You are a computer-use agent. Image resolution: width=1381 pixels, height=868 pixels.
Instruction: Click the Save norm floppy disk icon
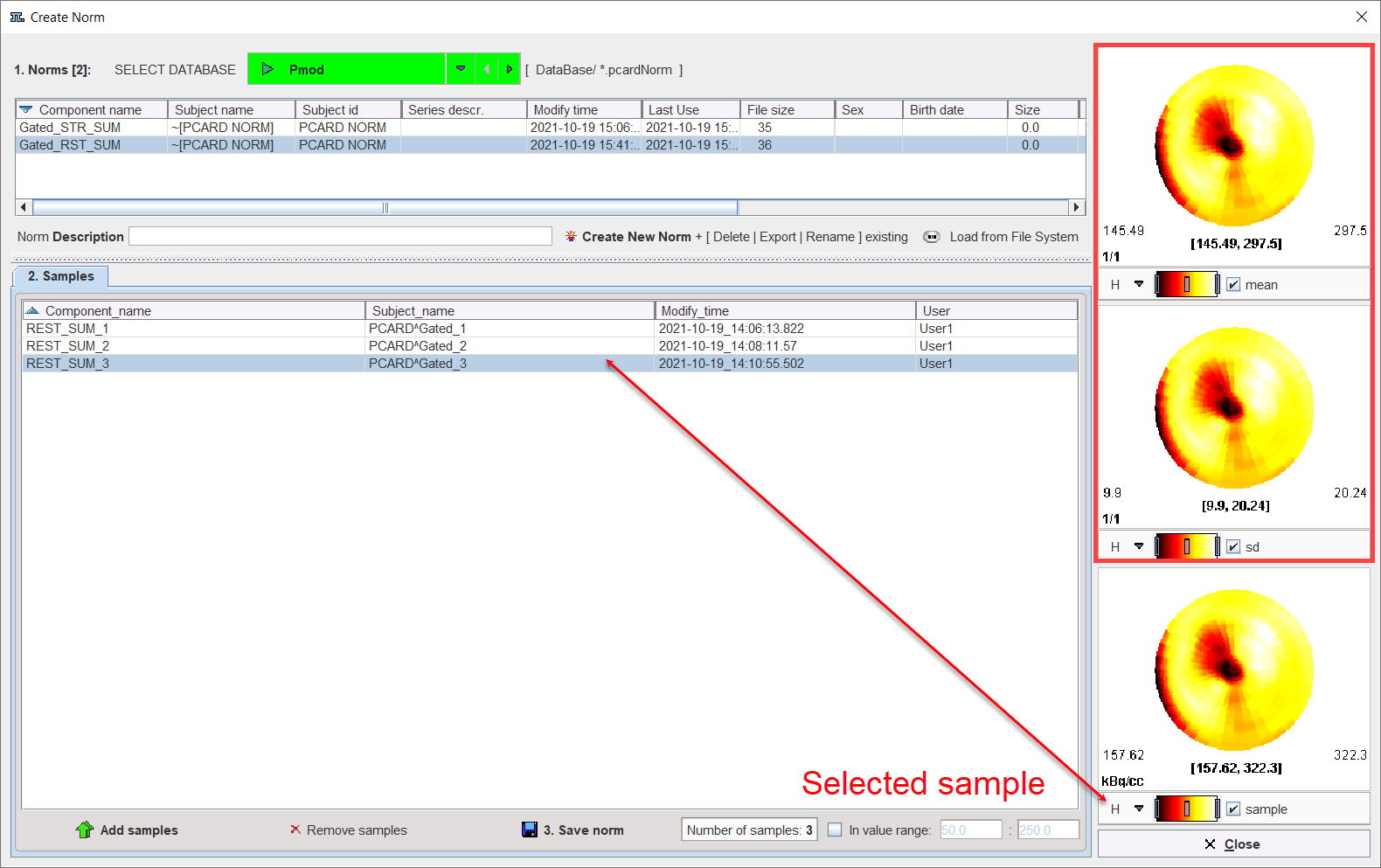coord(530,830)
